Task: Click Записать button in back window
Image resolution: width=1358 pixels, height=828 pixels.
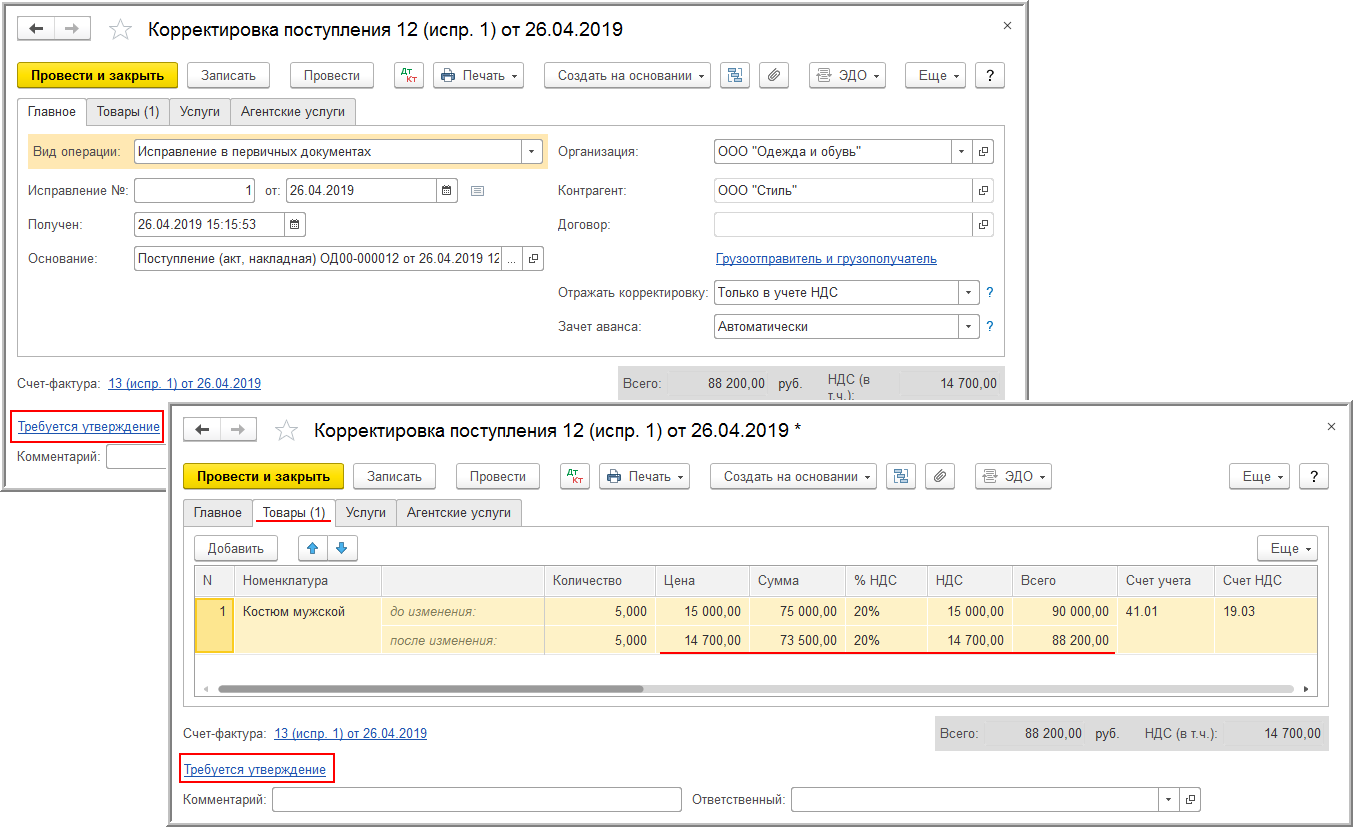Action: pyautogui.click(x=229, y=75)
